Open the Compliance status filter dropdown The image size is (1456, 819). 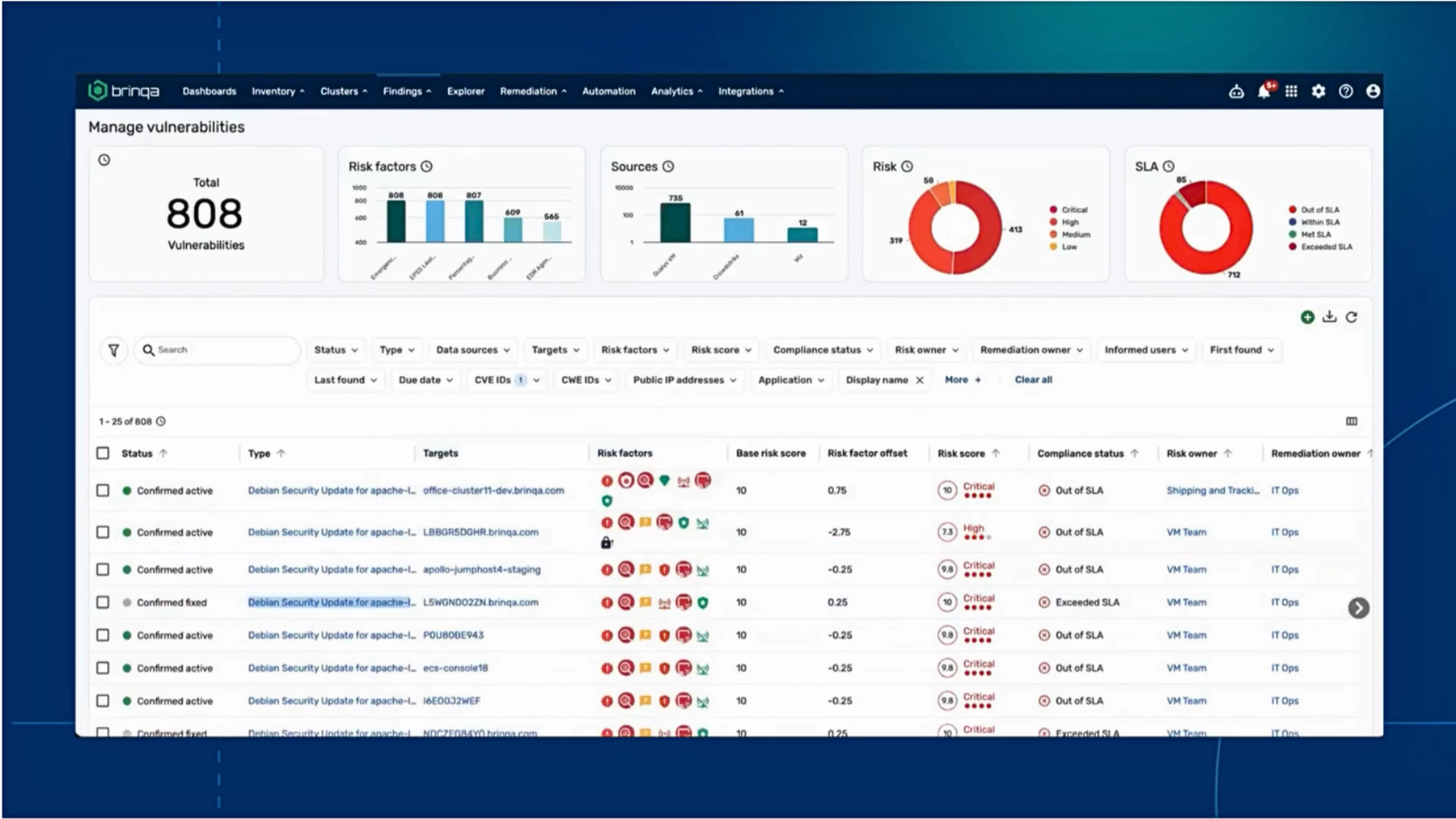(822, 350)
